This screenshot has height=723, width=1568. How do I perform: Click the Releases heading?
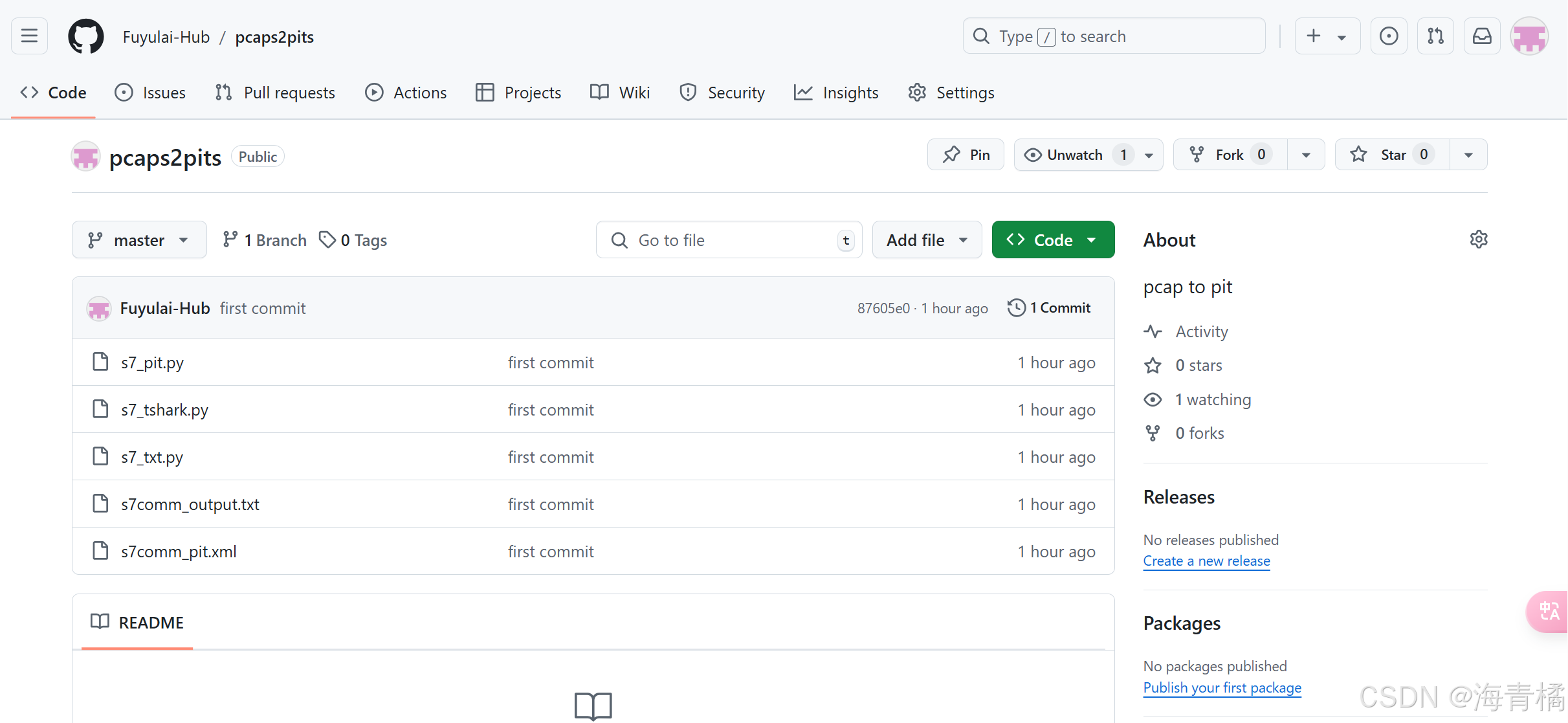coord(1178,497)
